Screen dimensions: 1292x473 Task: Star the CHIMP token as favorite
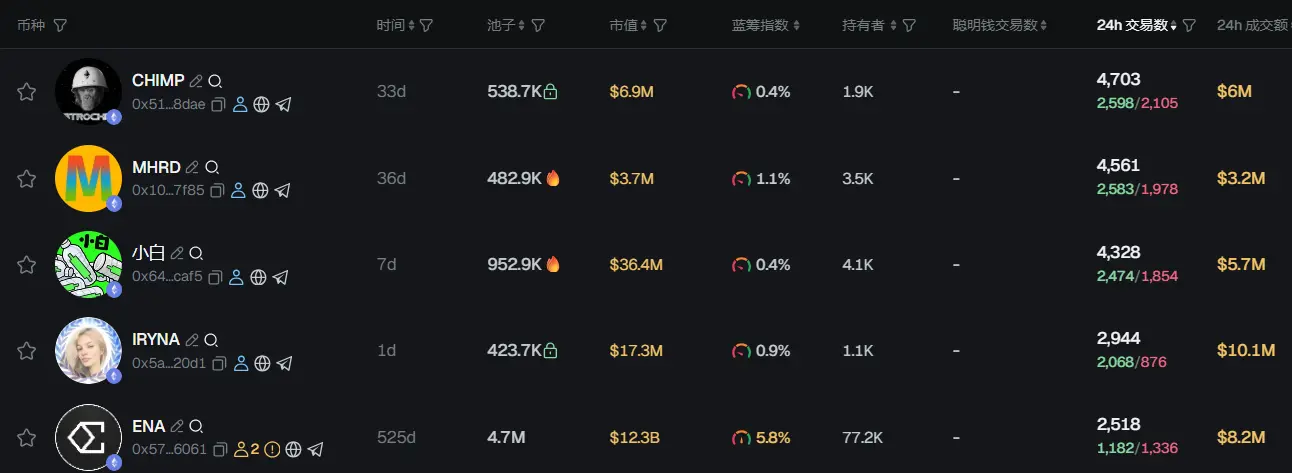tap(27, 92)
